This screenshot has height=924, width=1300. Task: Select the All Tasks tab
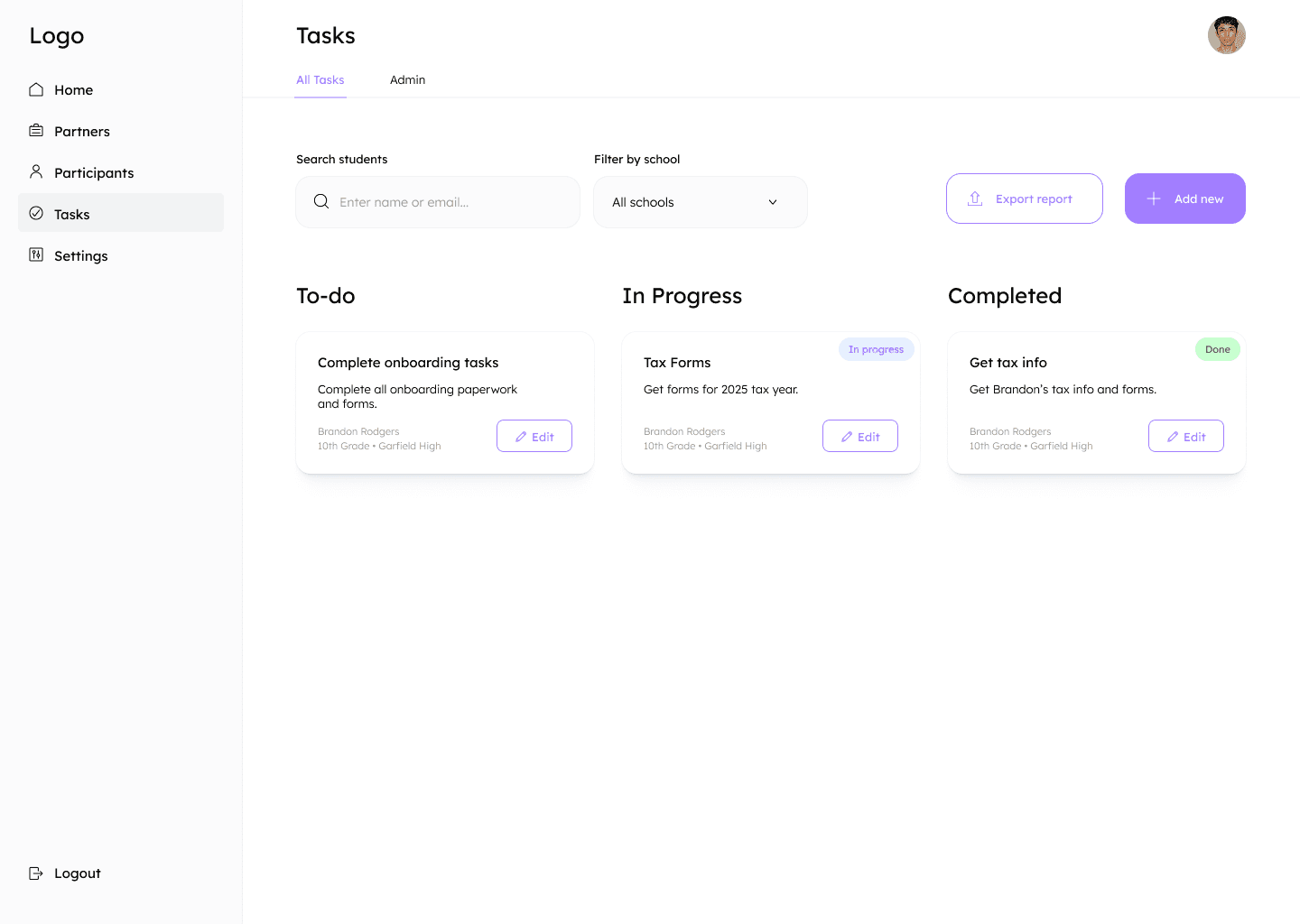[320, 79]
